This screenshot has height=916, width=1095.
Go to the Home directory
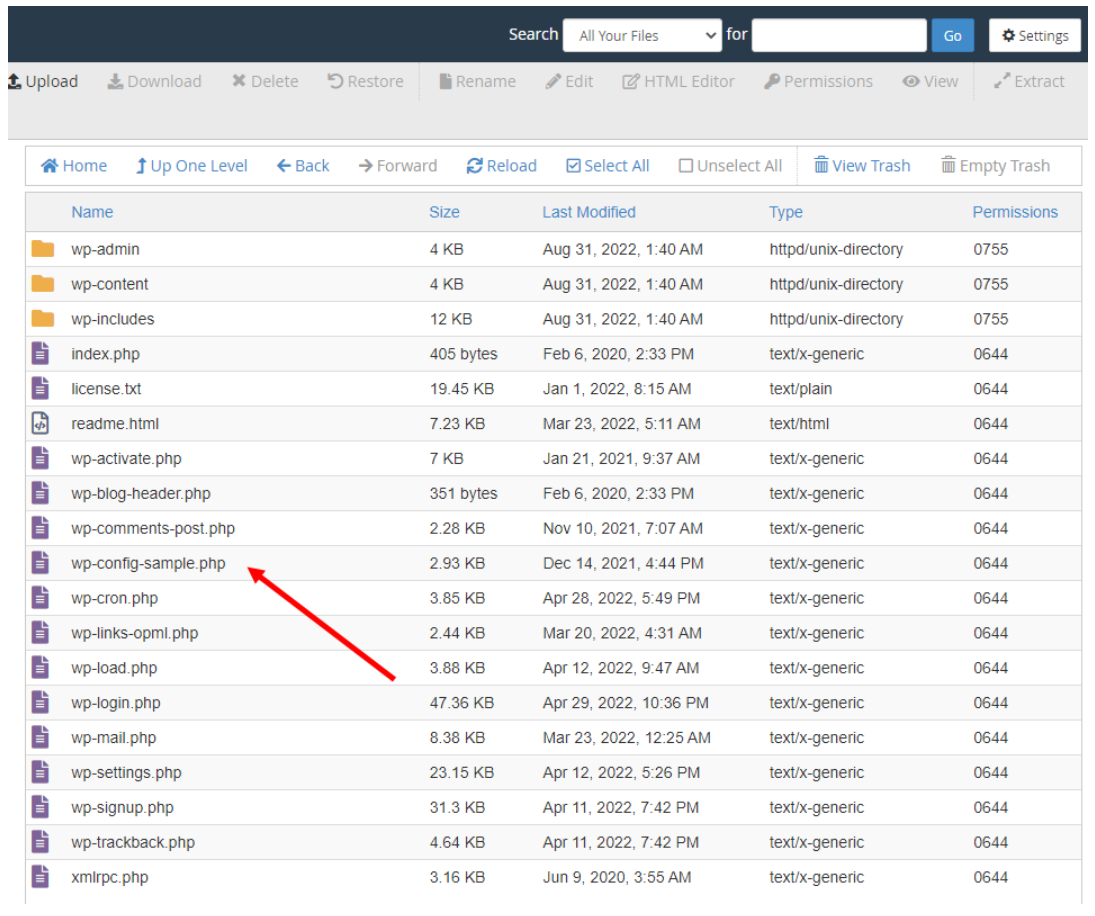(73, 165)
